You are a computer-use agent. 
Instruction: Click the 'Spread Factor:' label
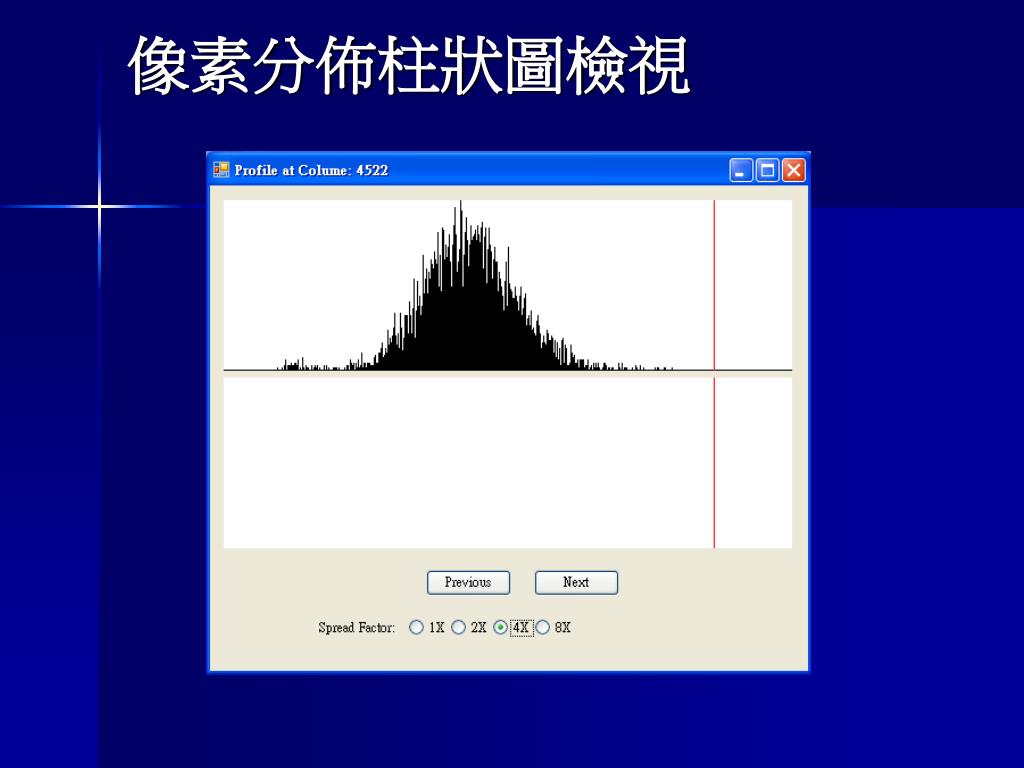pyautogui.click(x=357, y=628)
